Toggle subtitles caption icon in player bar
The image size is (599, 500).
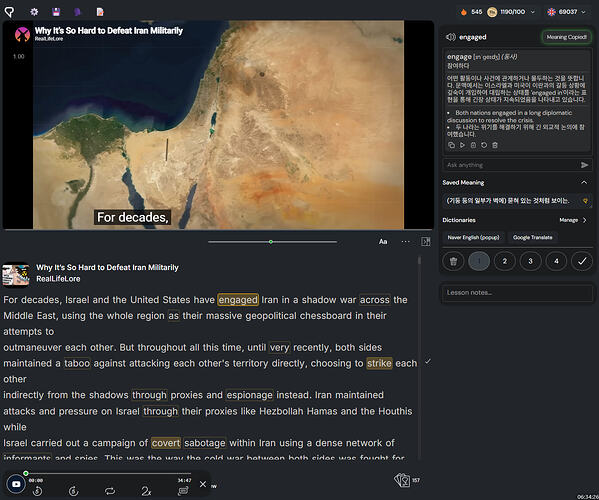pos(183,491)
